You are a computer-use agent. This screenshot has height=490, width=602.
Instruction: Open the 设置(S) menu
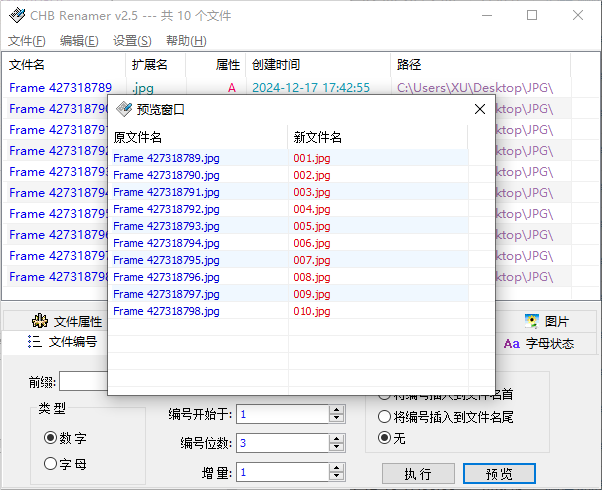pos(132,41)
